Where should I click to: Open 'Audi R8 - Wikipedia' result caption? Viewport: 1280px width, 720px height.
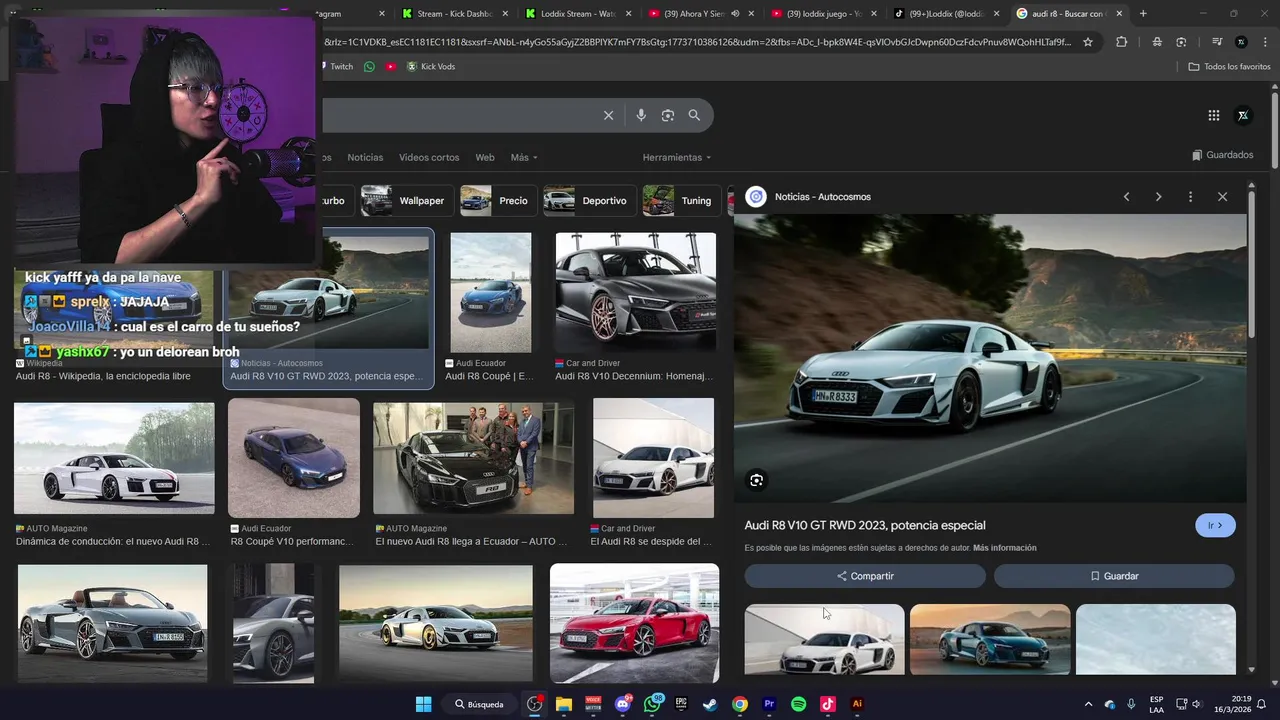click(103, 376)
